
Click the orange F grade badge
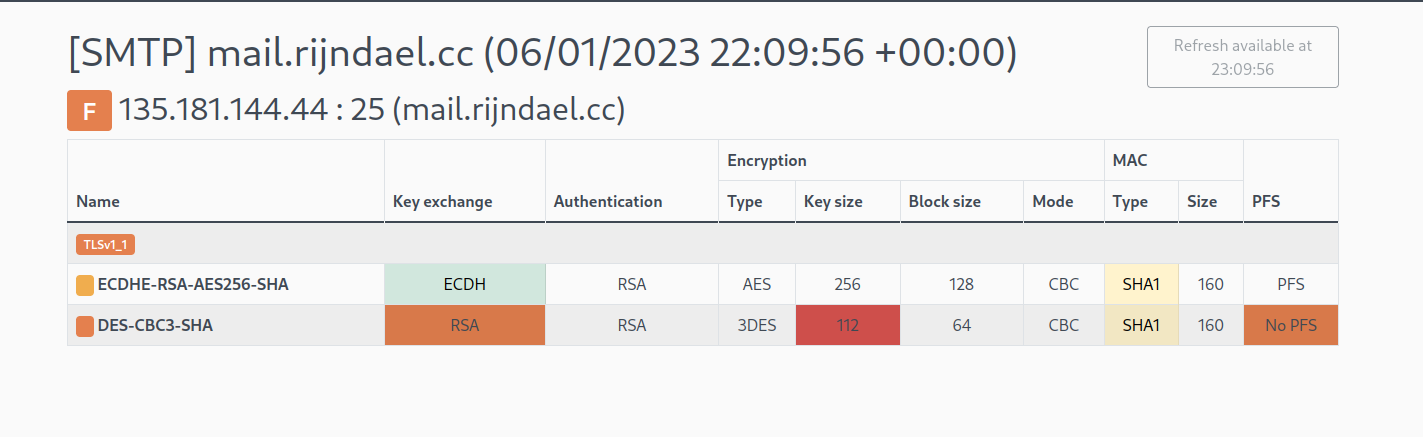click(89, 110)
